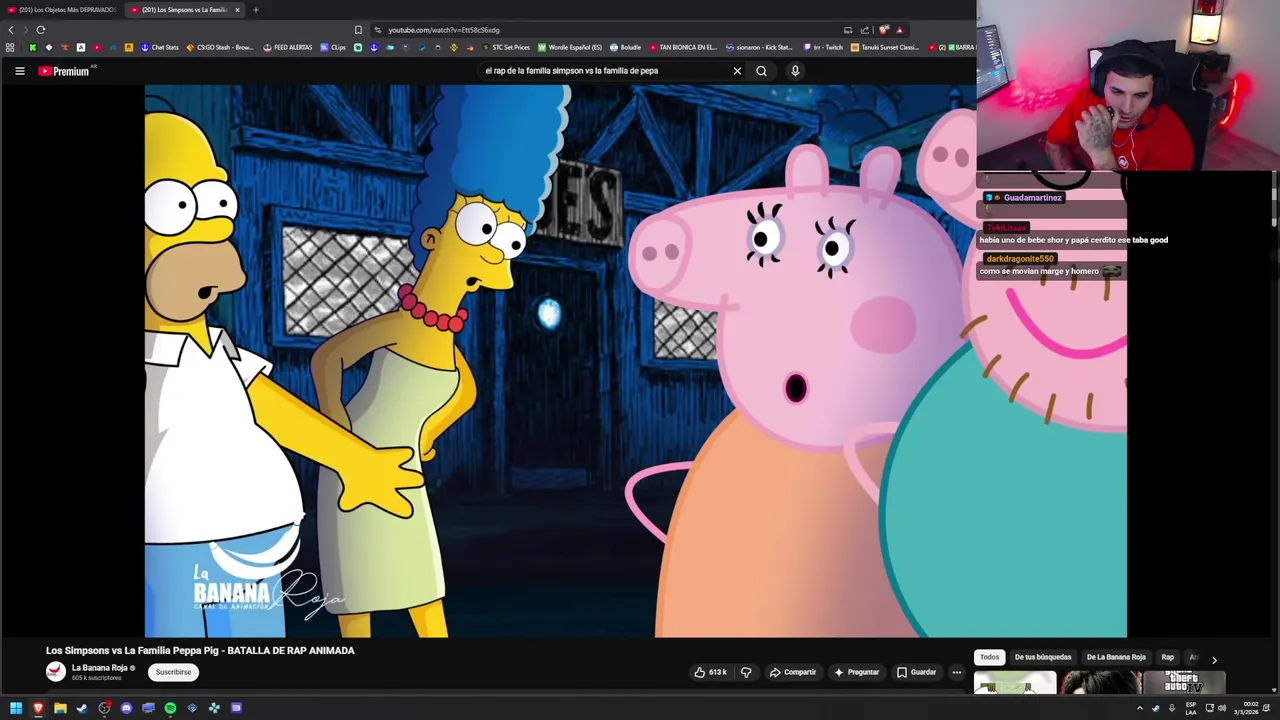Open the YouTube hamburger guide menu

(19, 71)
